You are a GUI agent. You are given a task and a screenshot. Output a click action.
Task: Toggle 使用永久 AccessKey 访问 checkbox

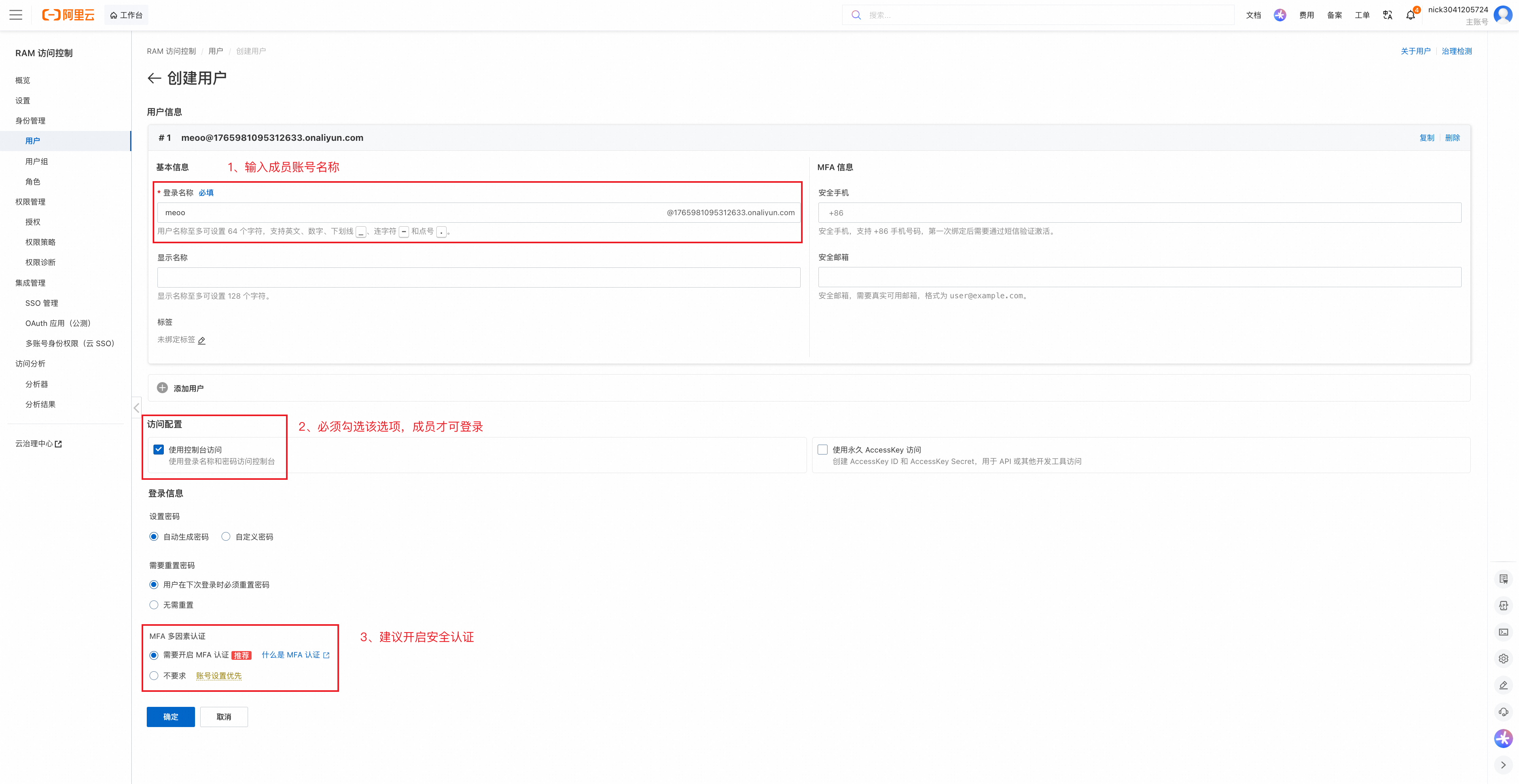823,449
